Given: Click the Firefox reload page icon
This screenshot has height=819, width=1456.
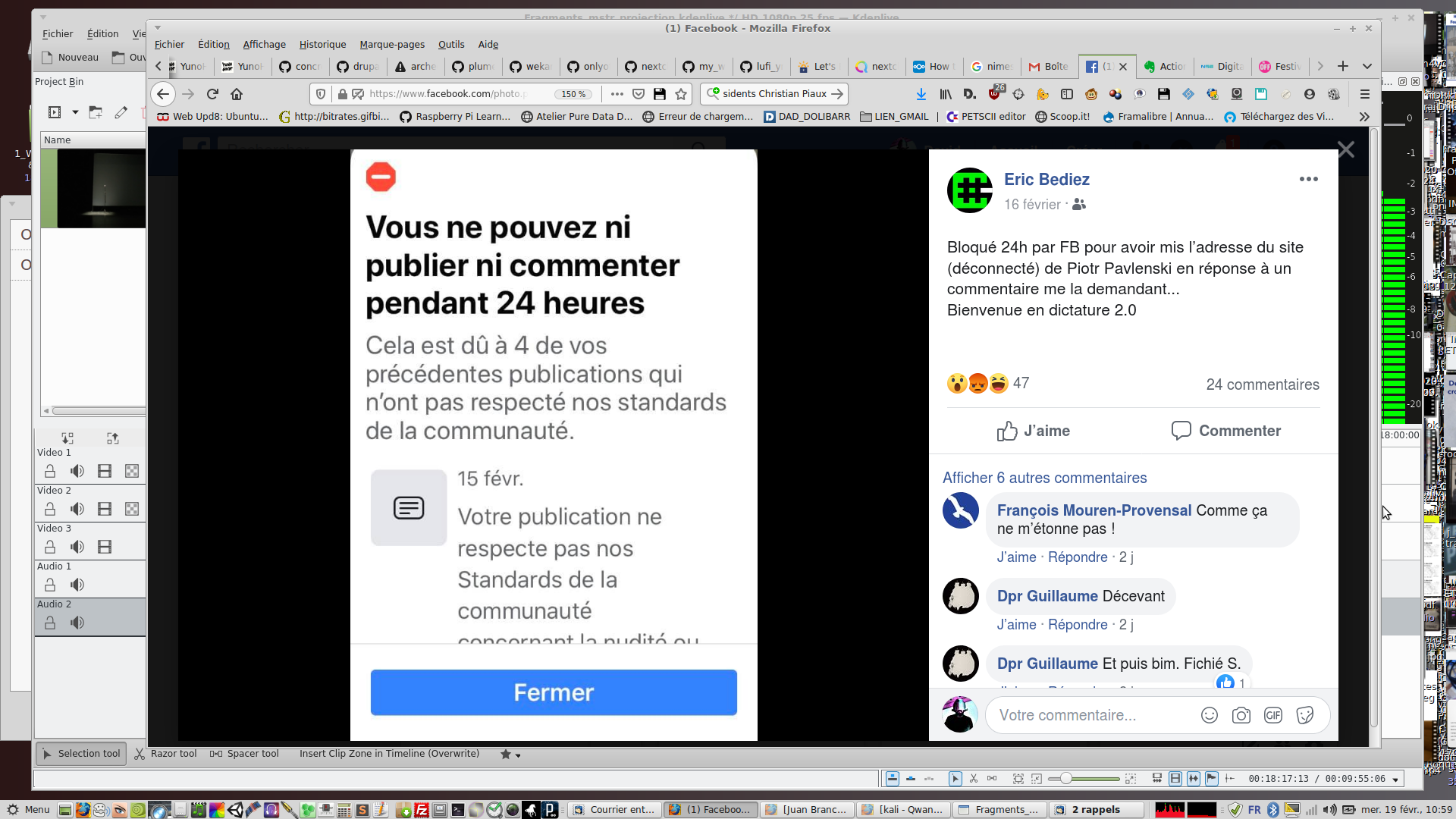Looking at the screenshot, I should (212, 94).
